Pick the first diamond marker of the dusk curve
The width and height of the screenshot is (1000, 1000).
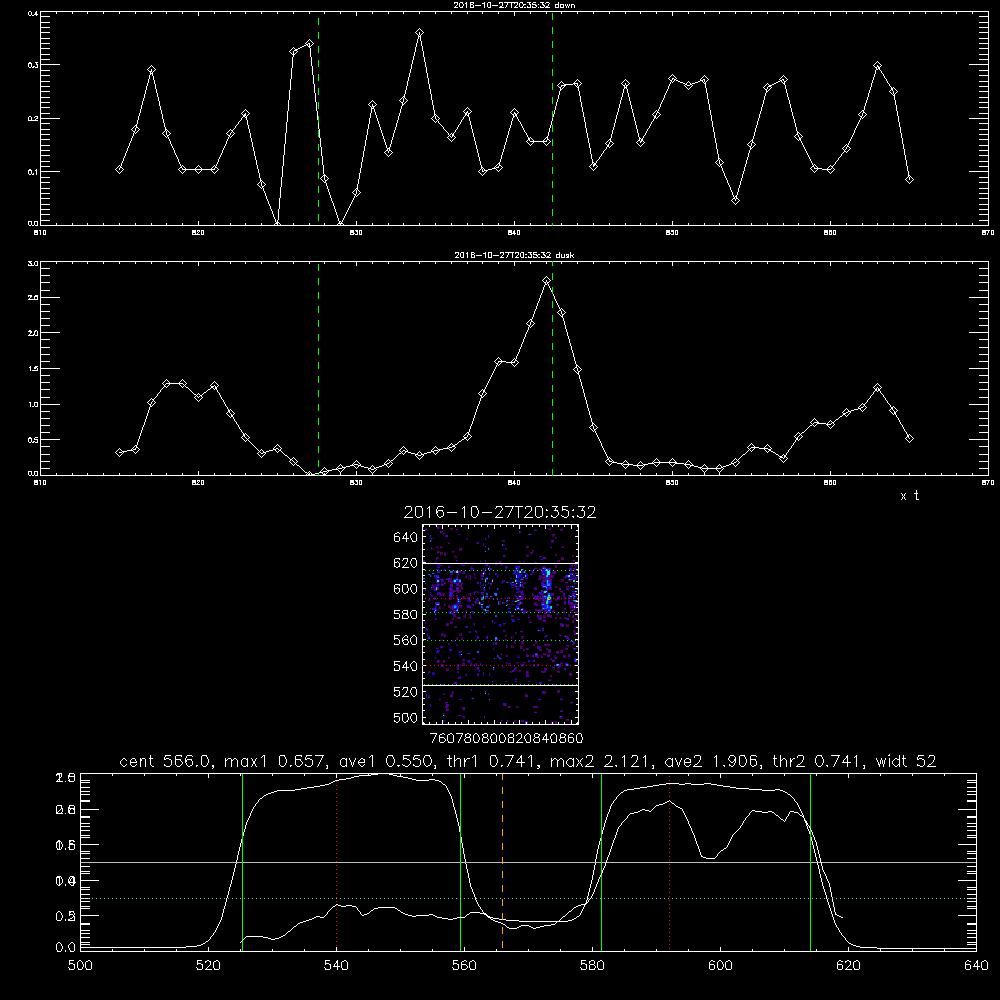pos(119,452)
